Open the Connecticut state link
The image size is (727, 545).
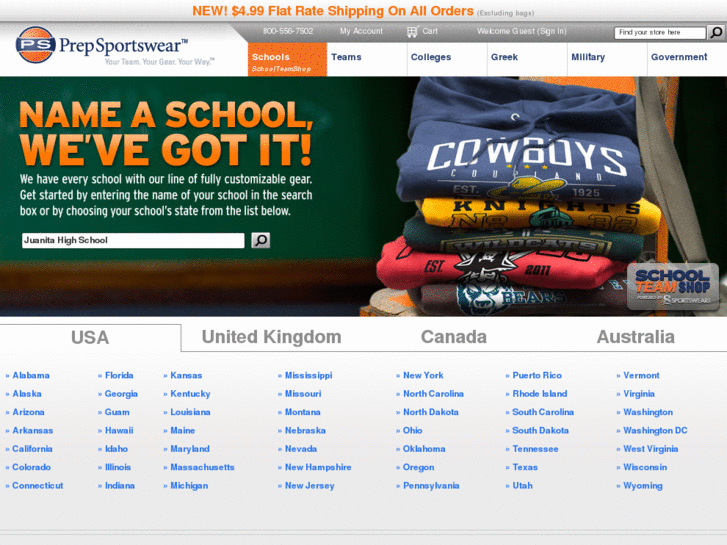click(x=38, y=486)
